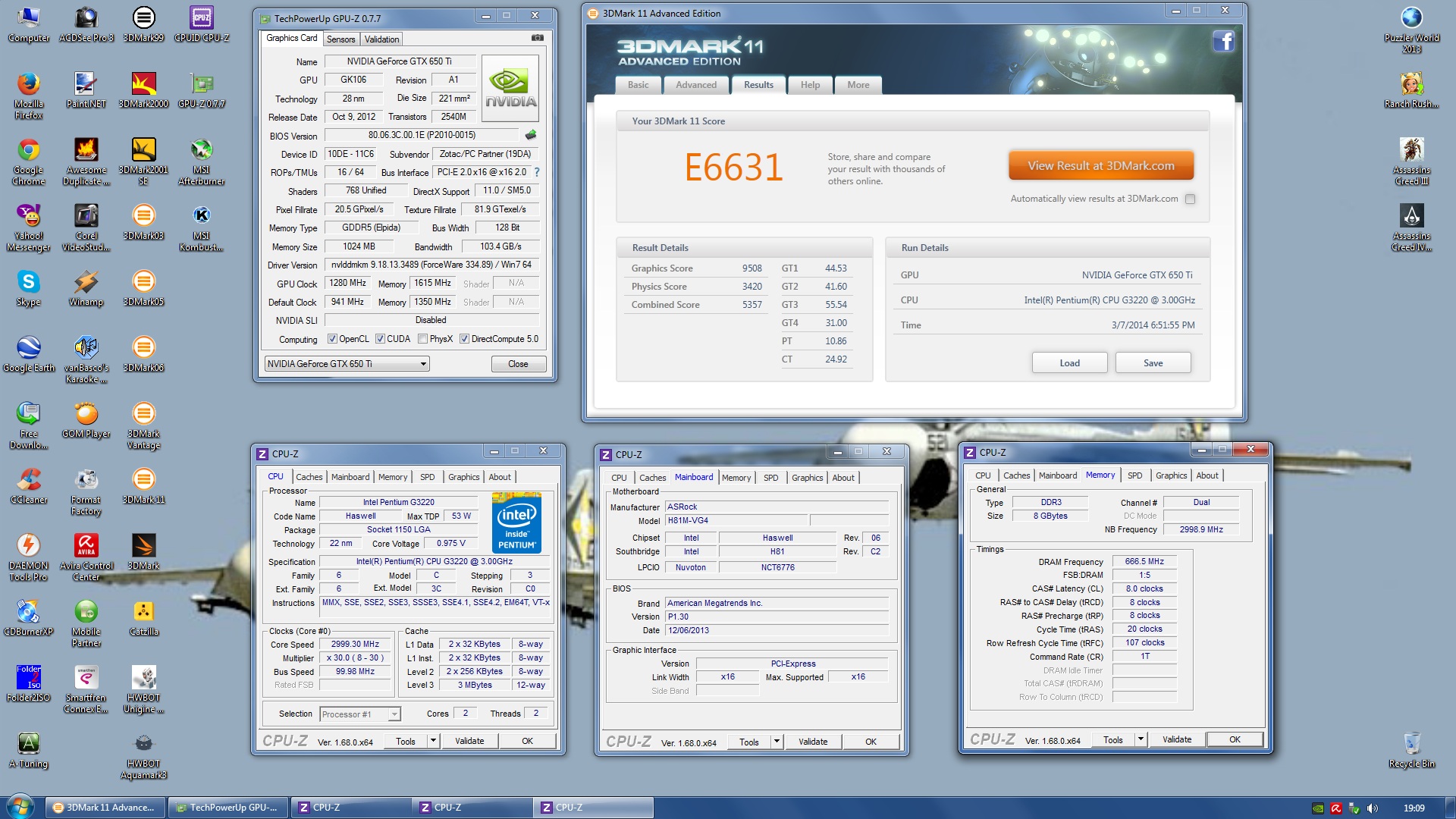The width and height of the screenshot is (1456, 819).
Task: Launch the MSI Kombustor shortcut
Action: click(x=201, y=227)
